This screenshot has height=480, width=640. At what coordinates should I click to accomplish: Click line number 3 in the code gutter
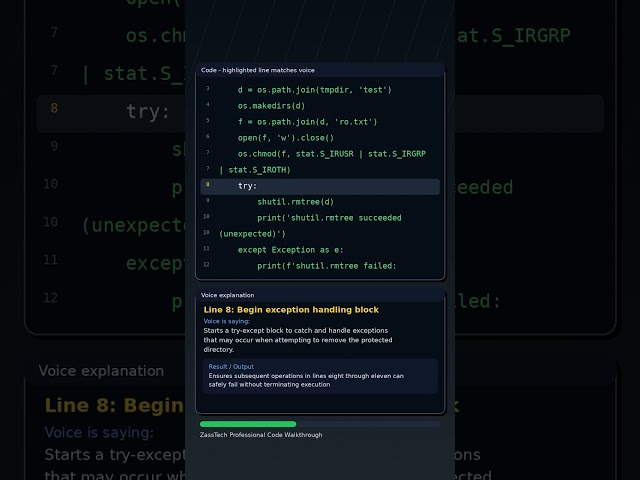click(x=207, y=89)
